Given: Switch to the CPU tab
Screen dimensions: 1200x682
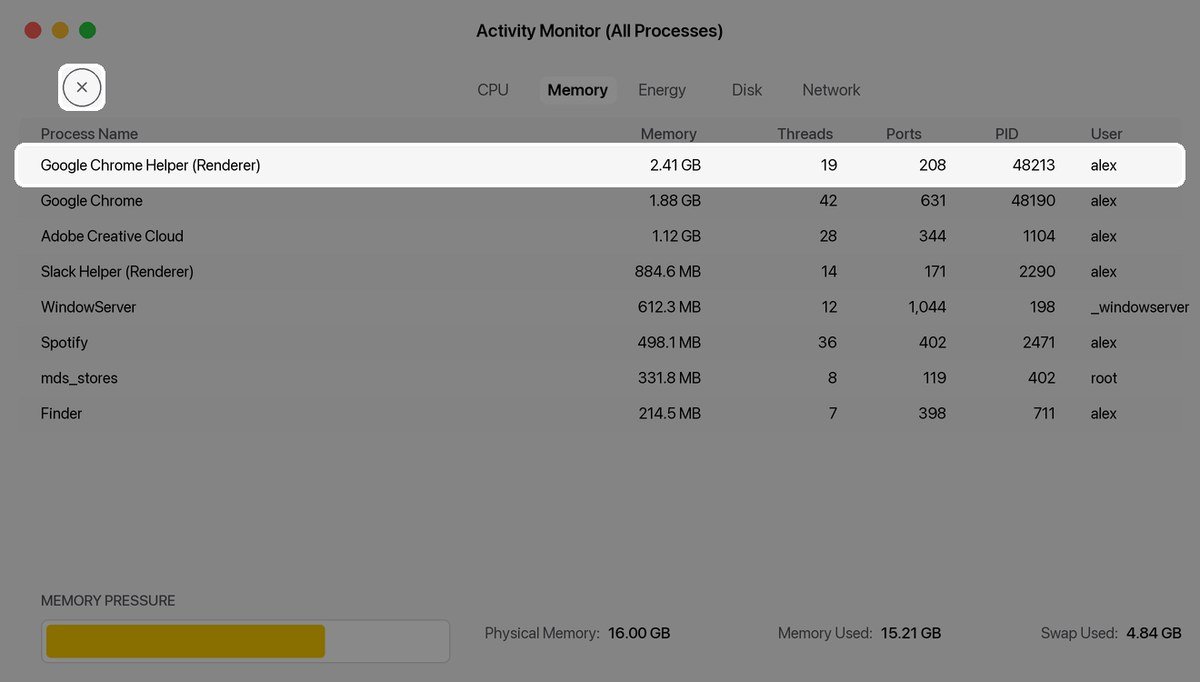Looking at the screenshot, I should 493,90.
